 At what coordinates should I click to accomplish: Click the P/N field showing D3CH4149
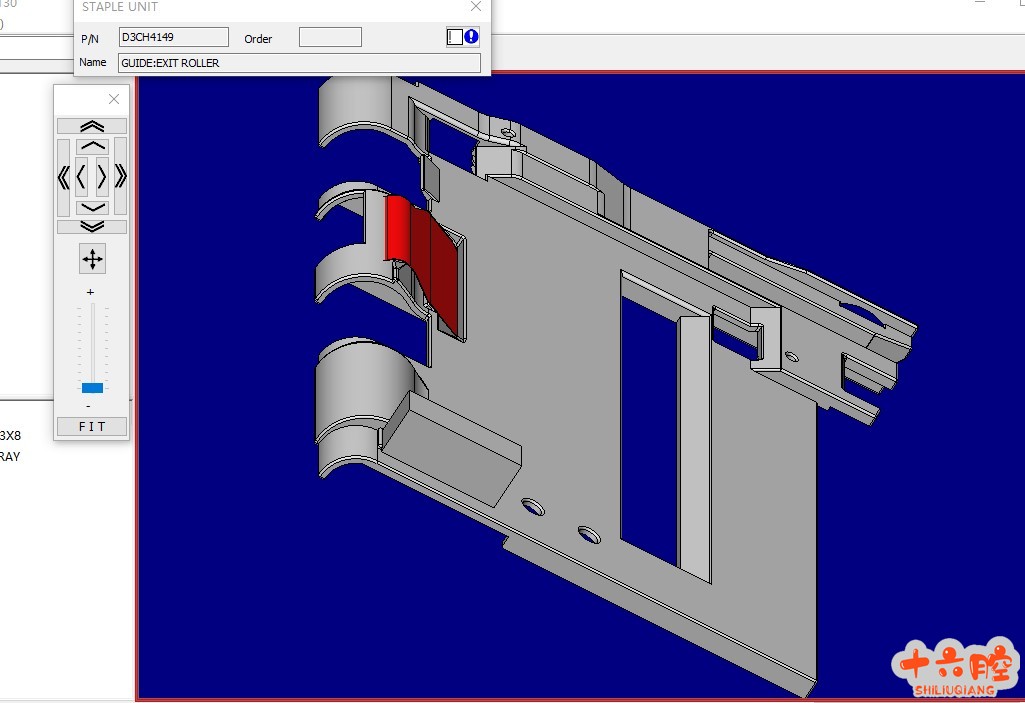click(x=174, y=38)
